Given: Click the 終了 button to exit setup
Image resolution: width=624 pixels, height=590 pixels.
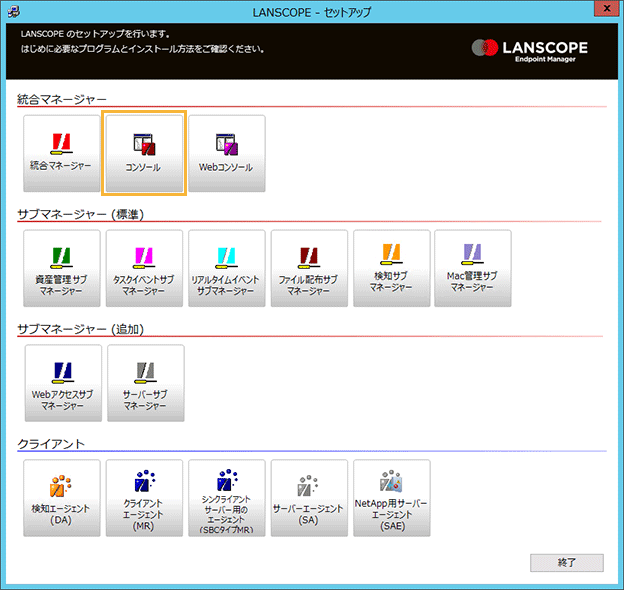Looking at the screenshot, I should [567, 563].
